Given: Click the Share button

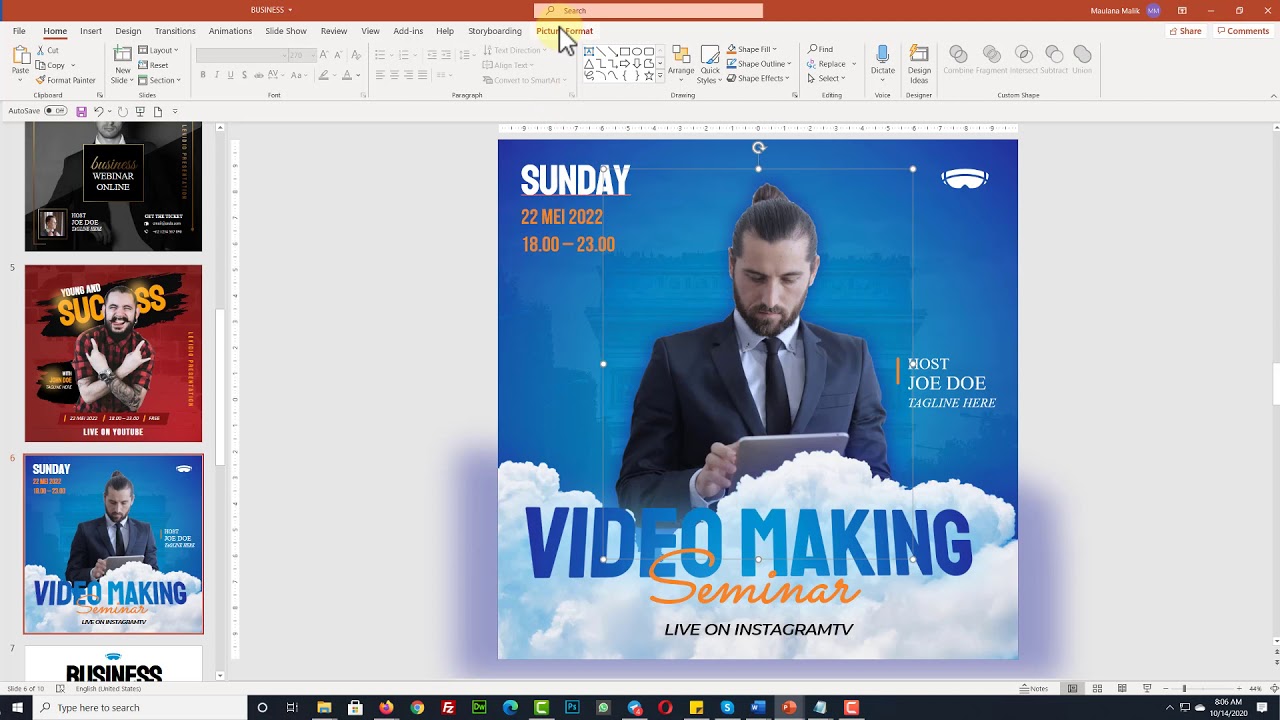Looking at the screenshot, I should (1185, 31).
